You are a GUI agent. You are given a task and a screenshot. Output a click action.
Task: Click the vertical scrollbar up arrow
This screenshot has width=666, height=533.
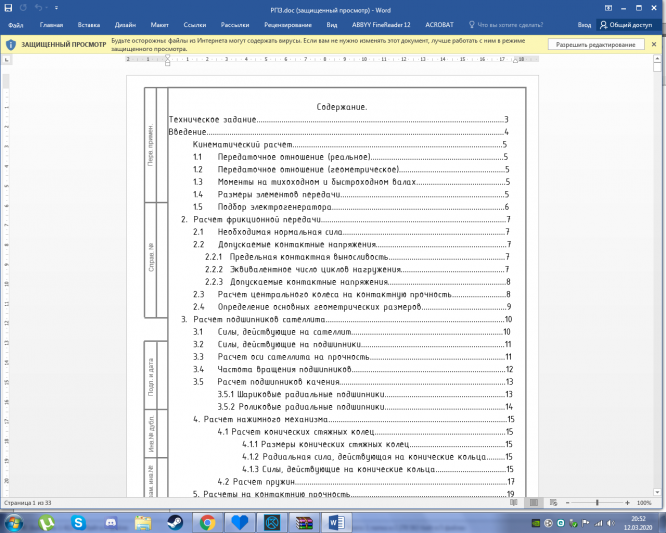click(658, 58)
